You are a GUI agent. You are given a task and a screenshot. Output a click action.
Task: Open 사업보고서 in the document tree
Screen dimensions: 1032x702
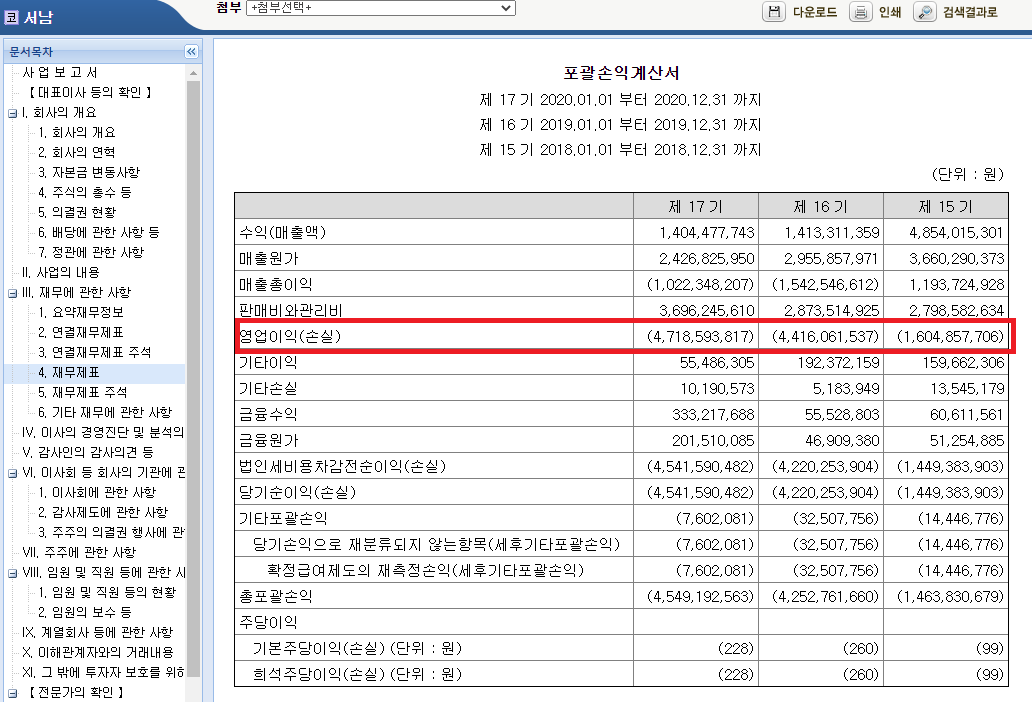click(x=60, y=72)
